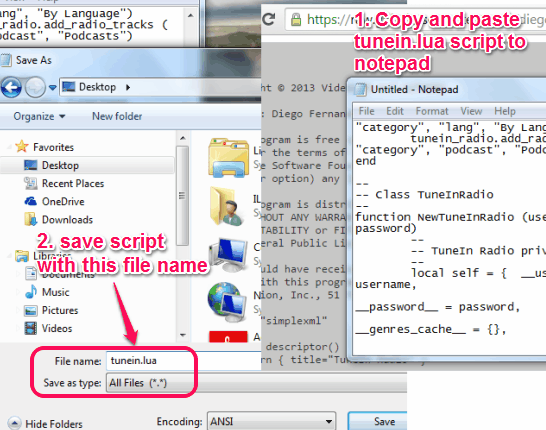Click the Desktop breadcrumb in address bar
Screen dimensions: 546x430
[x=97, y=87]
